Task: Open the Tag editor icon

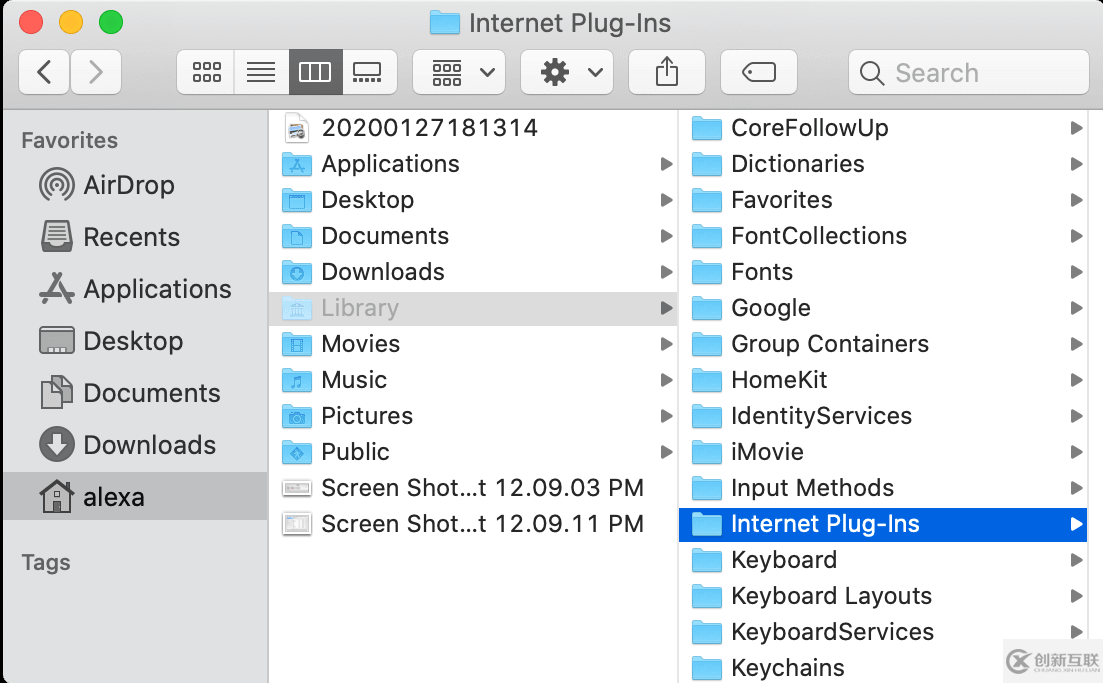Action: (x=758, y=71)
